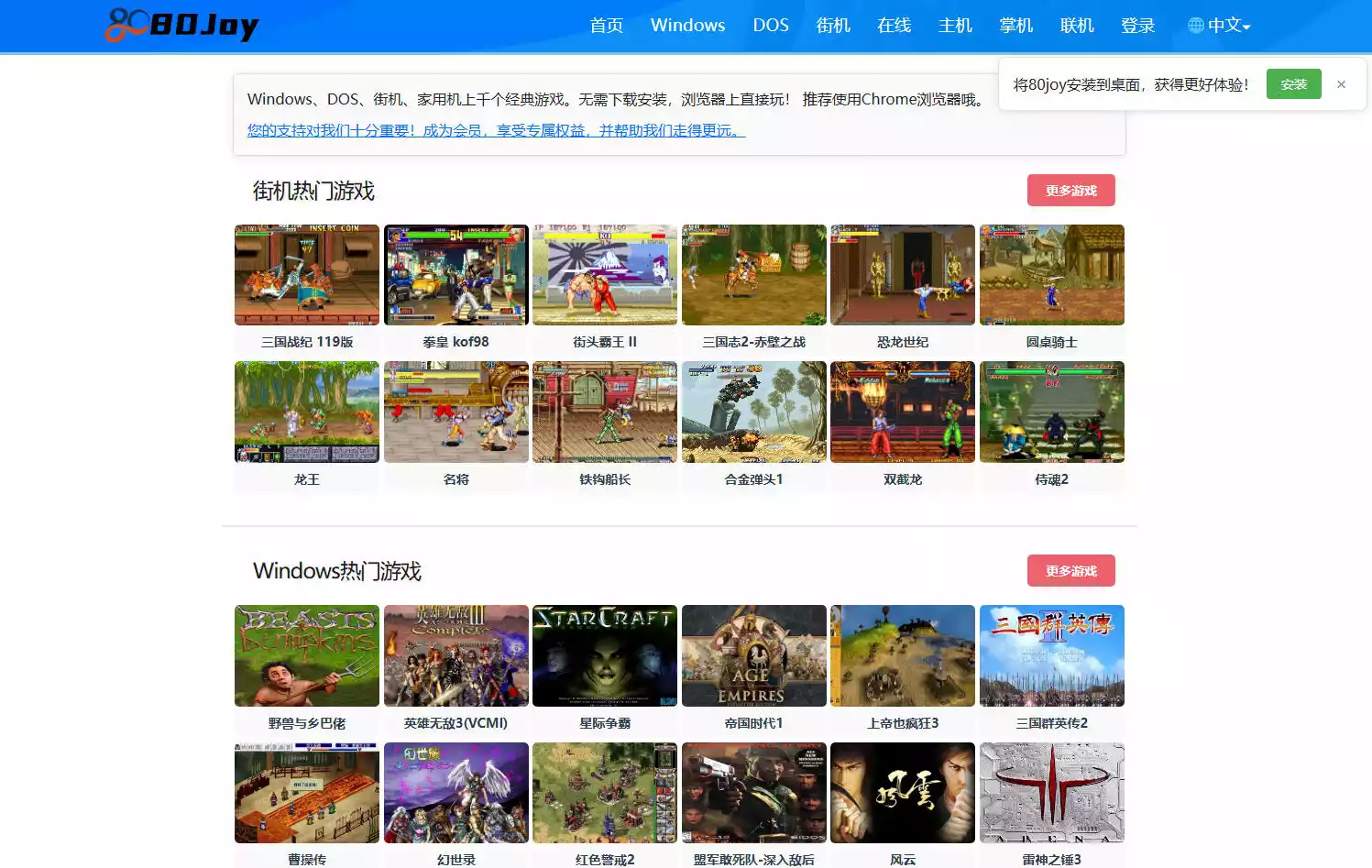Open the 合金弹头1 game thumbnail

(x=754, y=412)
